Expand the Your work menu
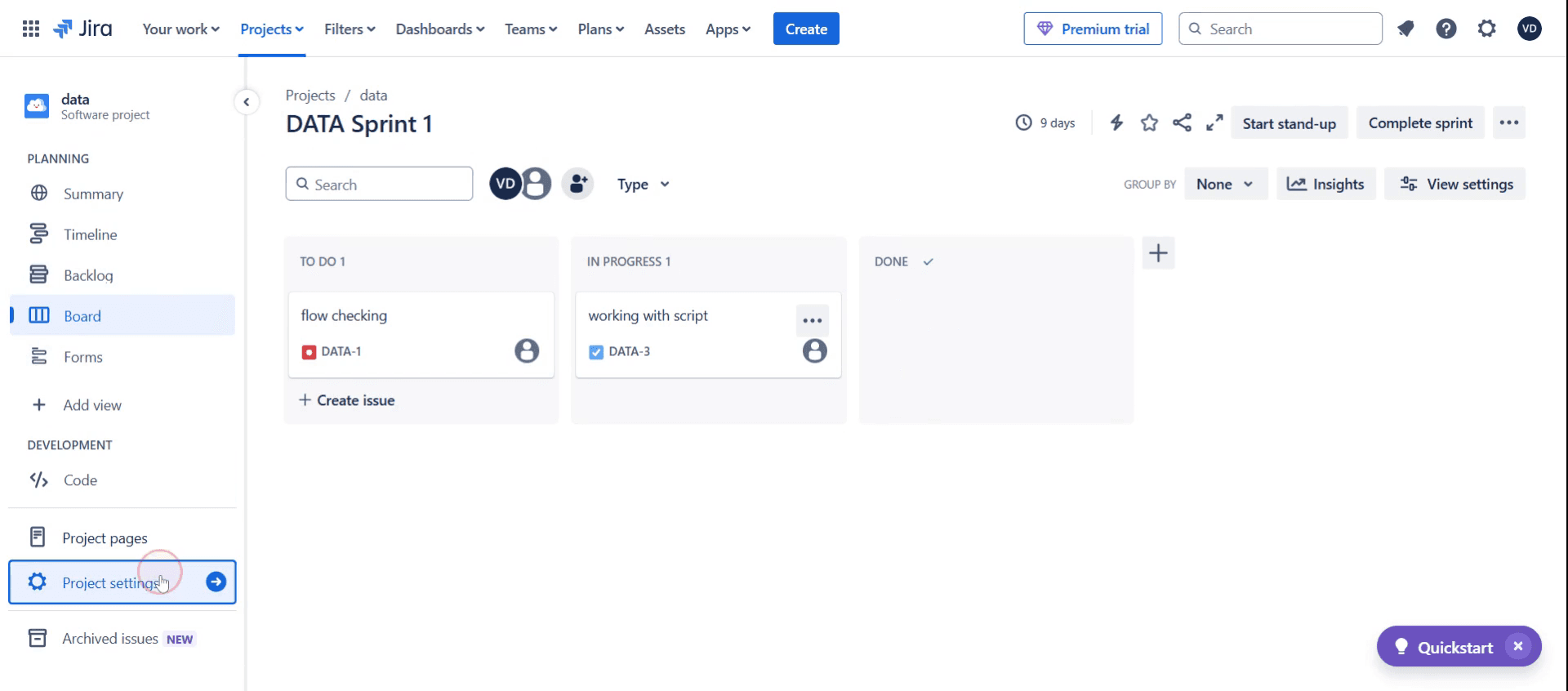The width and height of the screenshot is (1568, 691). pos(180,29)
